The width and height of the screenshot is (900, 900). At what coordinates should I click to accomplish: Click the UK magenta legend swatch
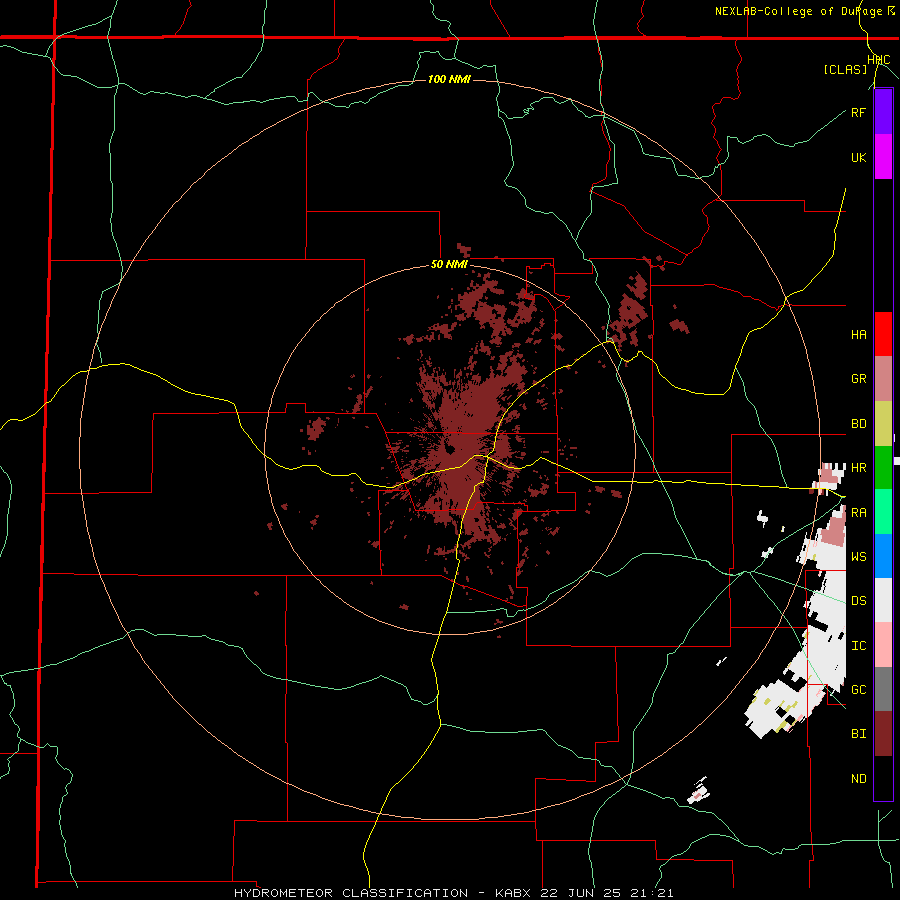click(x=883, y=157)
